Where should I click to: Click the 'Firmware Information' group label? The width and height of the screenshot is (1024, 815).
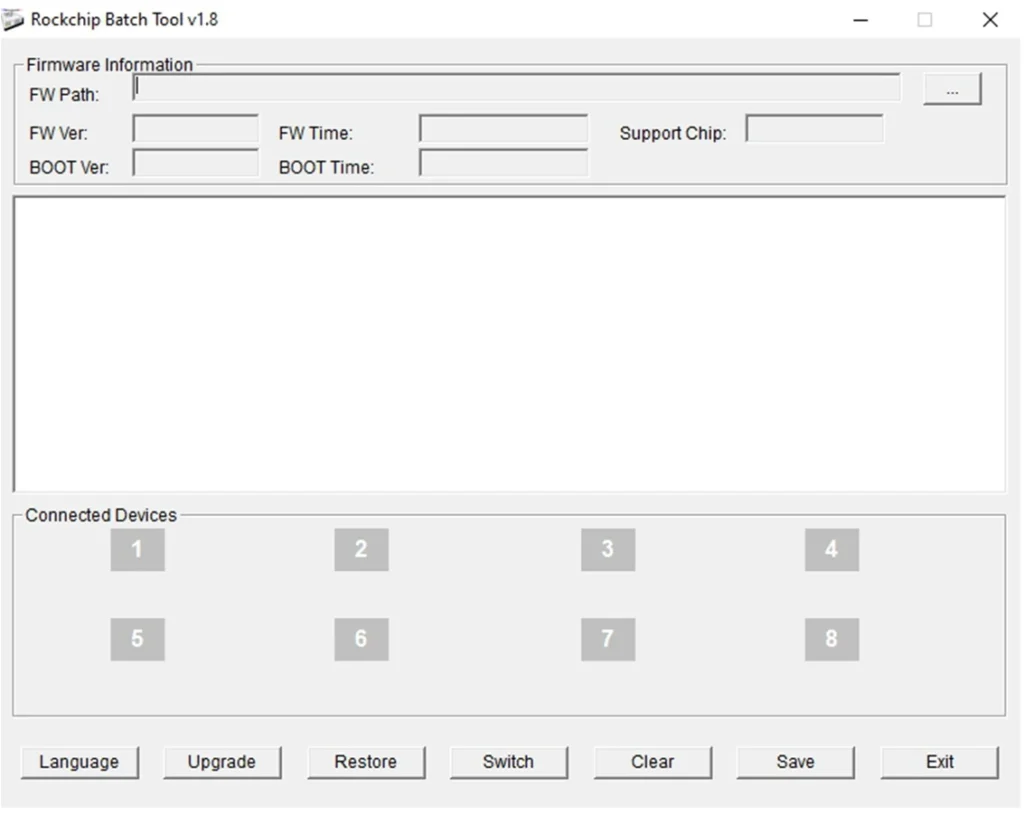(110, 65)
